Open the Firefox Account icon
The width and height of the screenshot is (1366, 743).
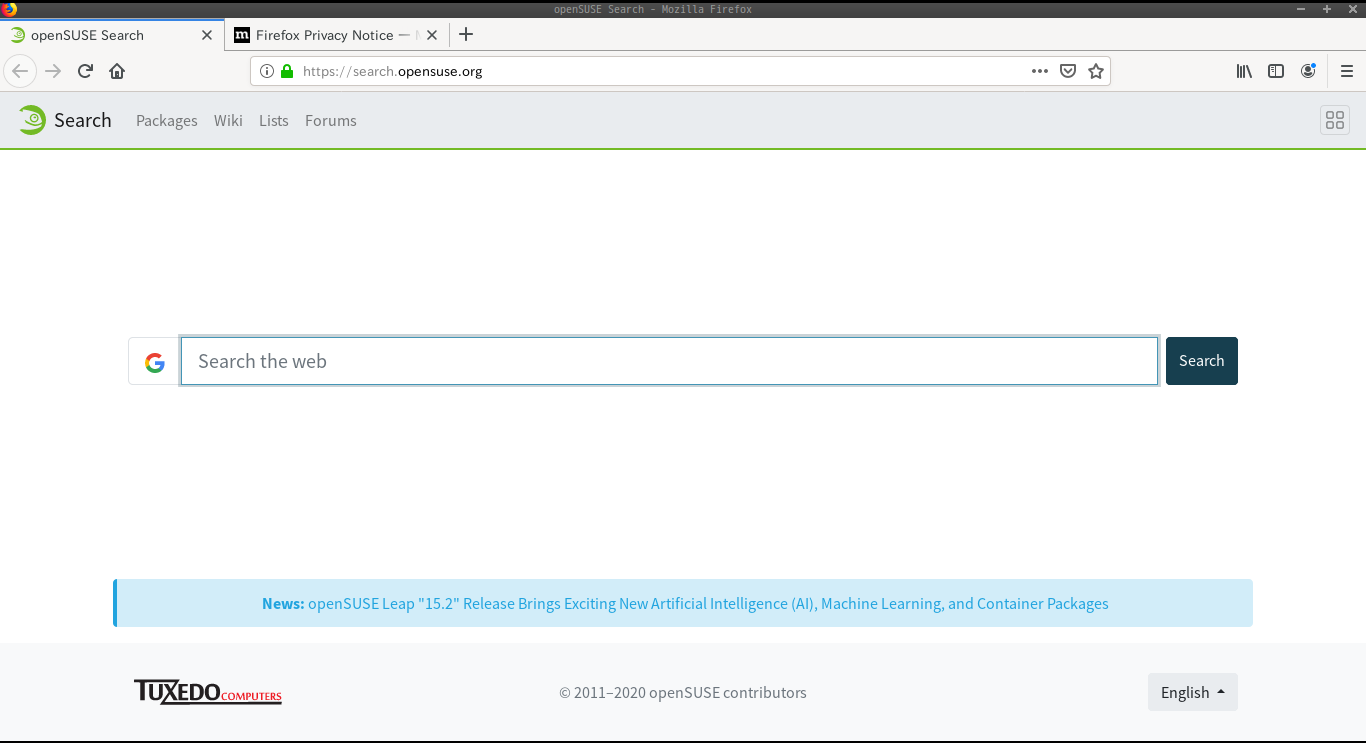pyautogui.click(x=1308, y=71)
